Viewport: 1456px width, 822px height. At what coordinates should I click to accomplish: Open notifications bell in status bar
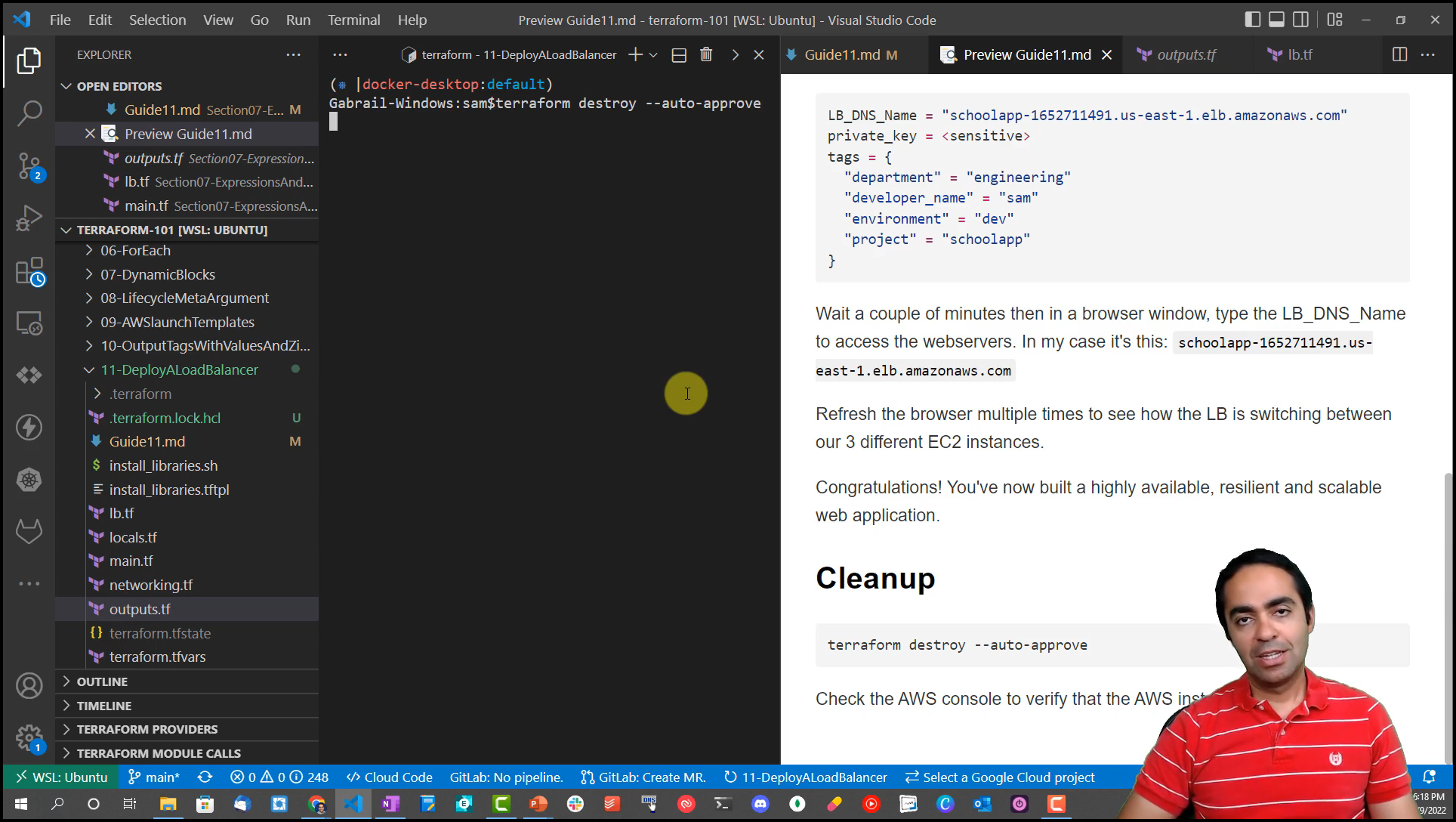(x=1429, y=777)
